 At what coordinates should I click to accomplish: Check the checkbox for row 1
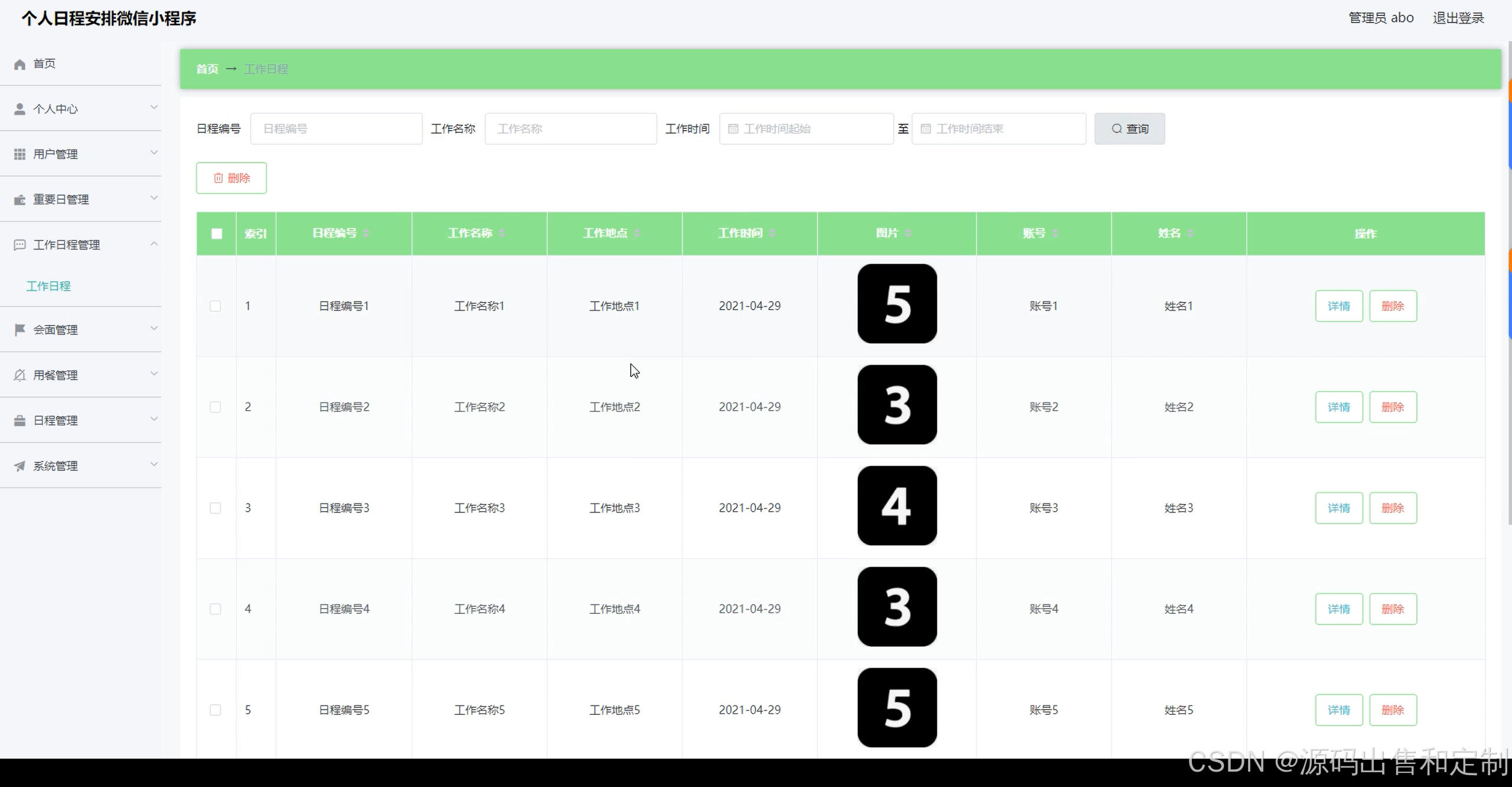[216, 306]
